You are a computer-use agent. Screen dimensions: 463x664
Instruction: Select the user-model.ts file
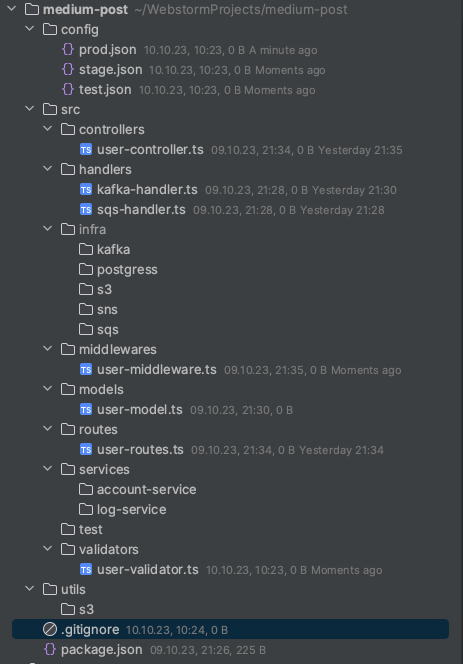(140, 409)
